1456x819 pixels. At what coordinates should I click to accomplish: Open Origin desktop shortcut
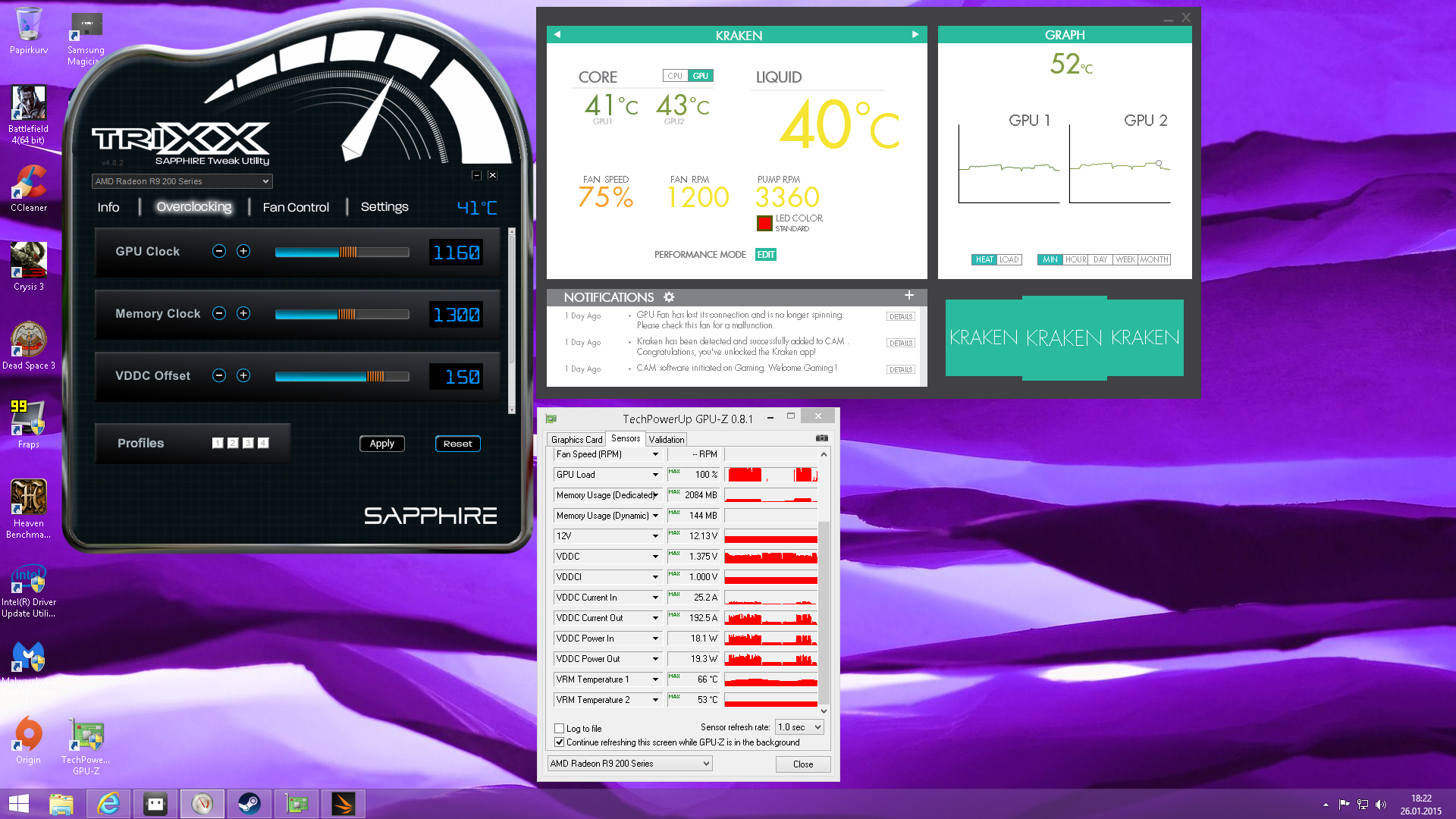[x=29, y=740]
